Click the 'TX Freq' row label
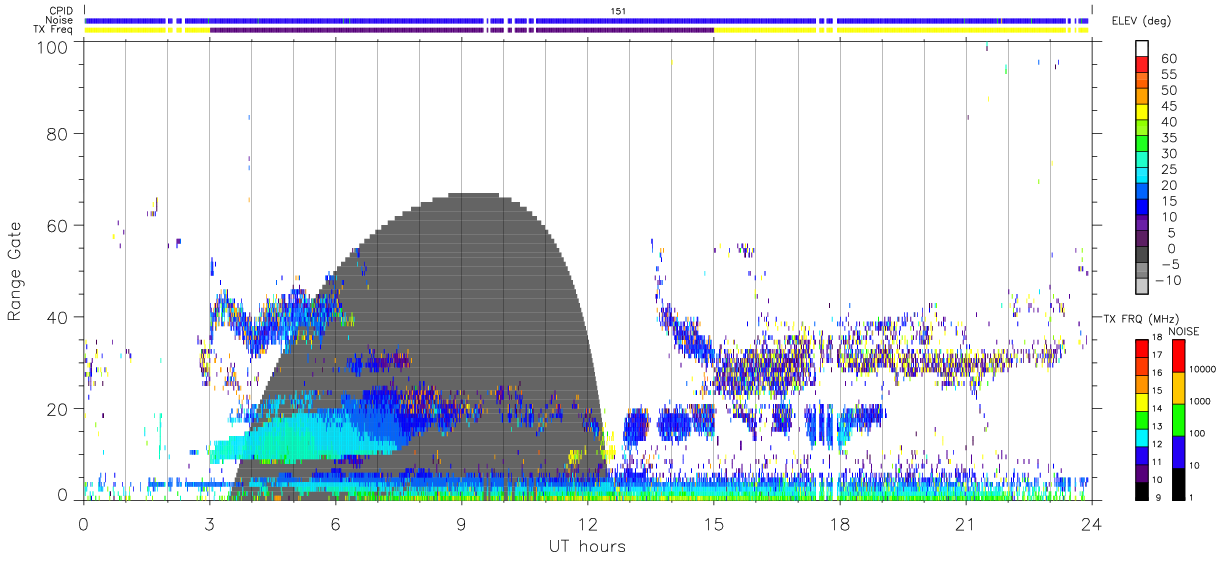 (54, 30)
